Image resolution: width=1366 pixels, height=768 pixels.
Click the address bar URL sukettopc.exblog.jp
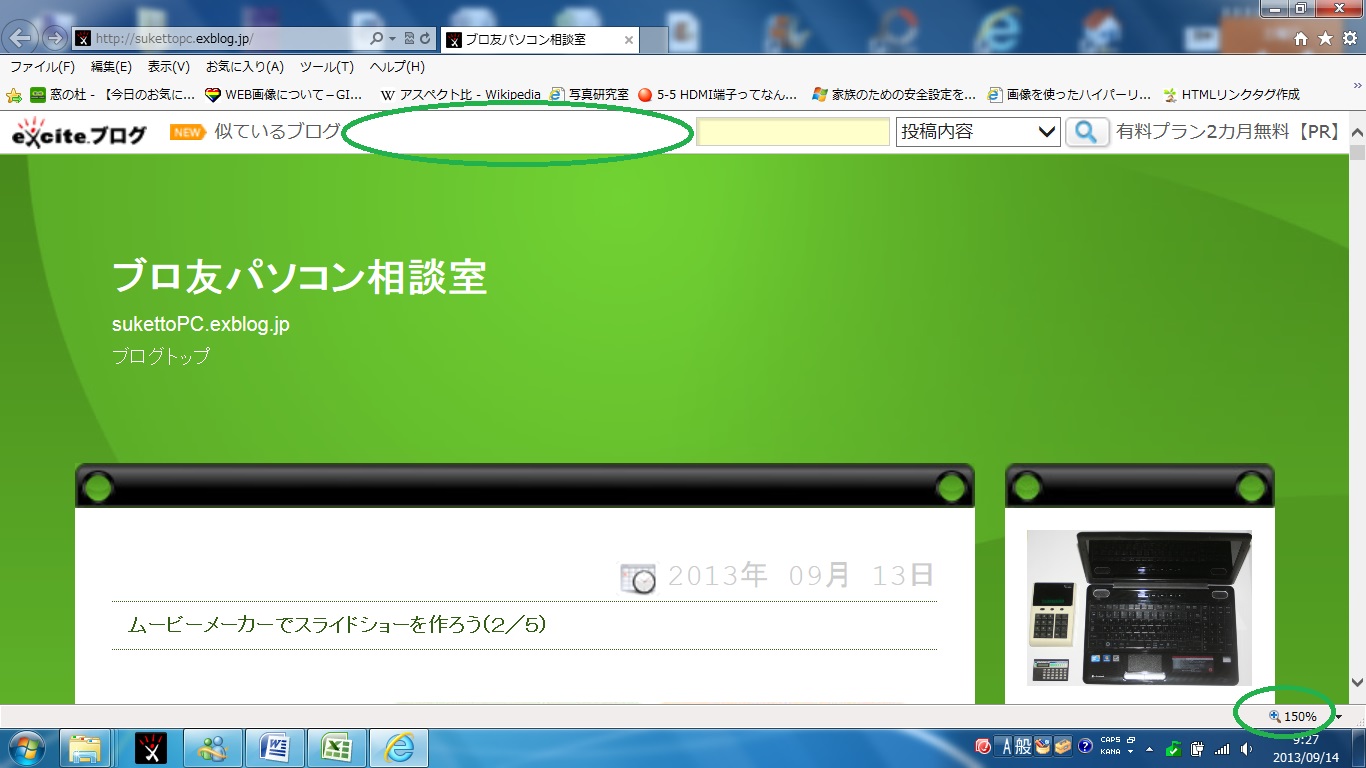click(174, 39)
